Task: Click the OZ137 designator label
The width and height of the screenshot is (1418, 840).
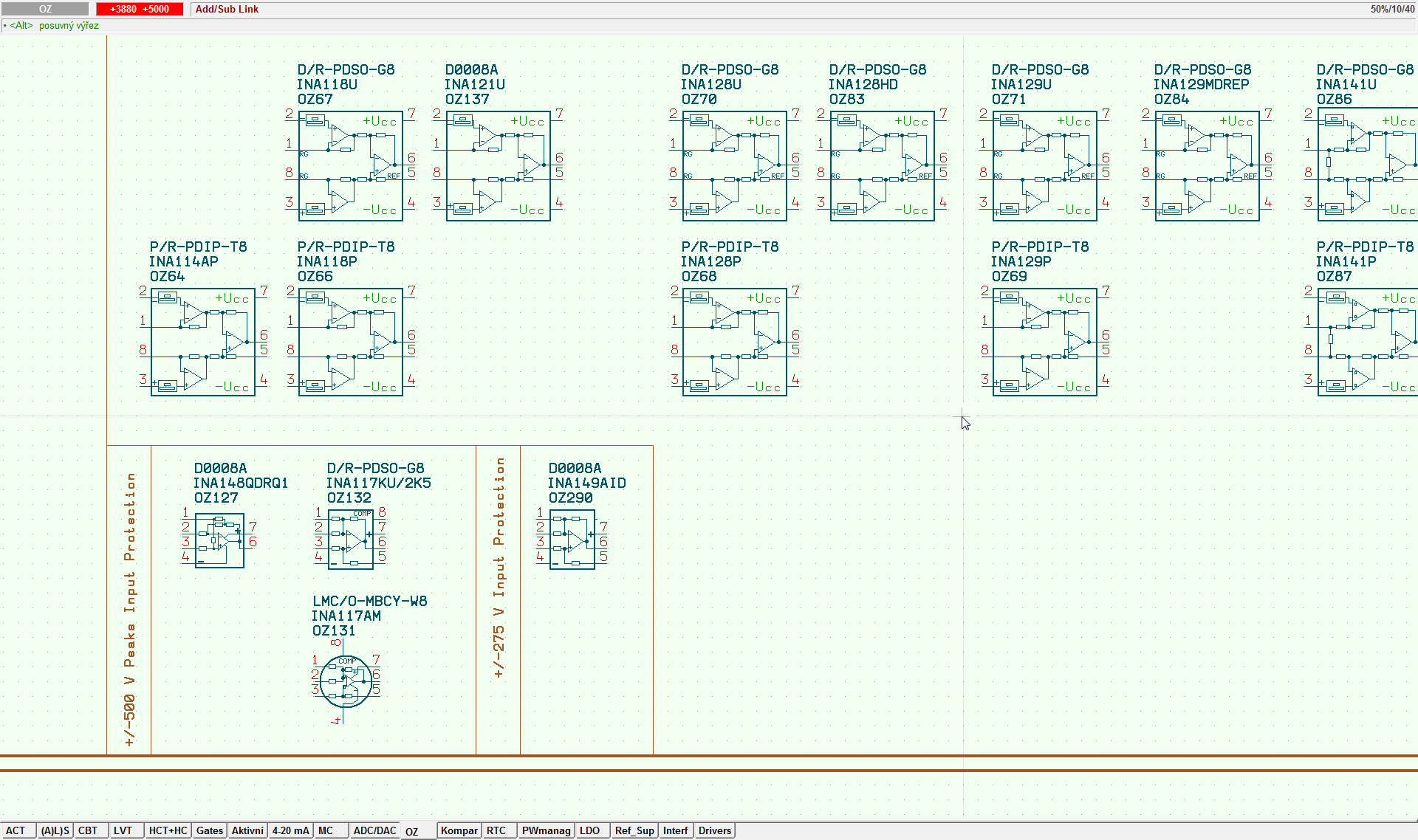Action: coord(467,99)
